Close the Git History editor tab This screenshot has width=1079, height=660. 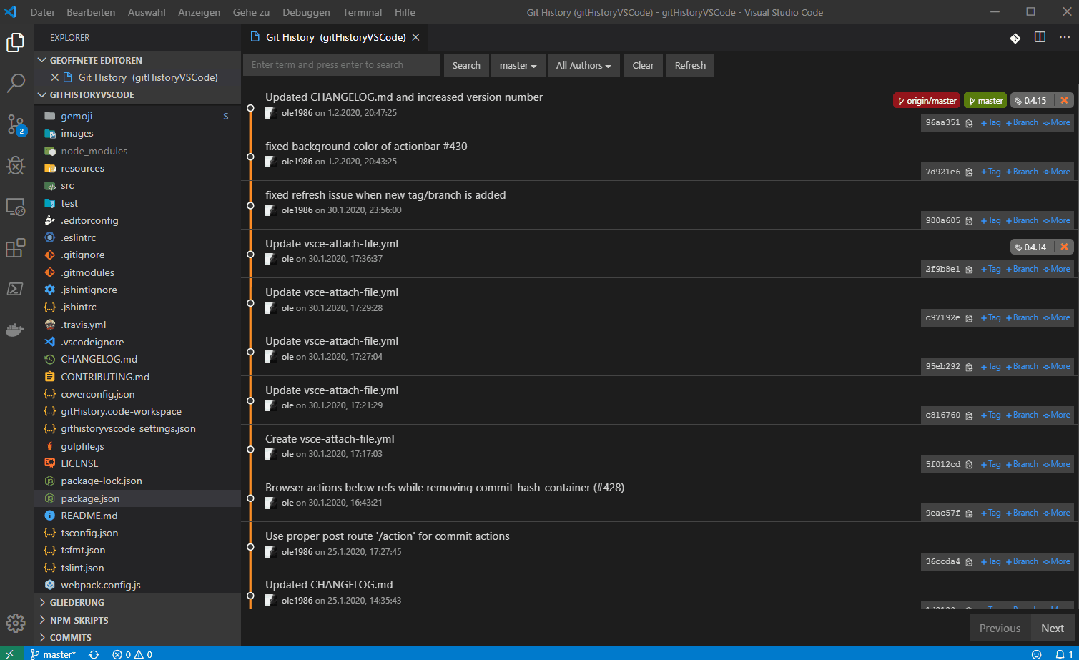[416, 37]
